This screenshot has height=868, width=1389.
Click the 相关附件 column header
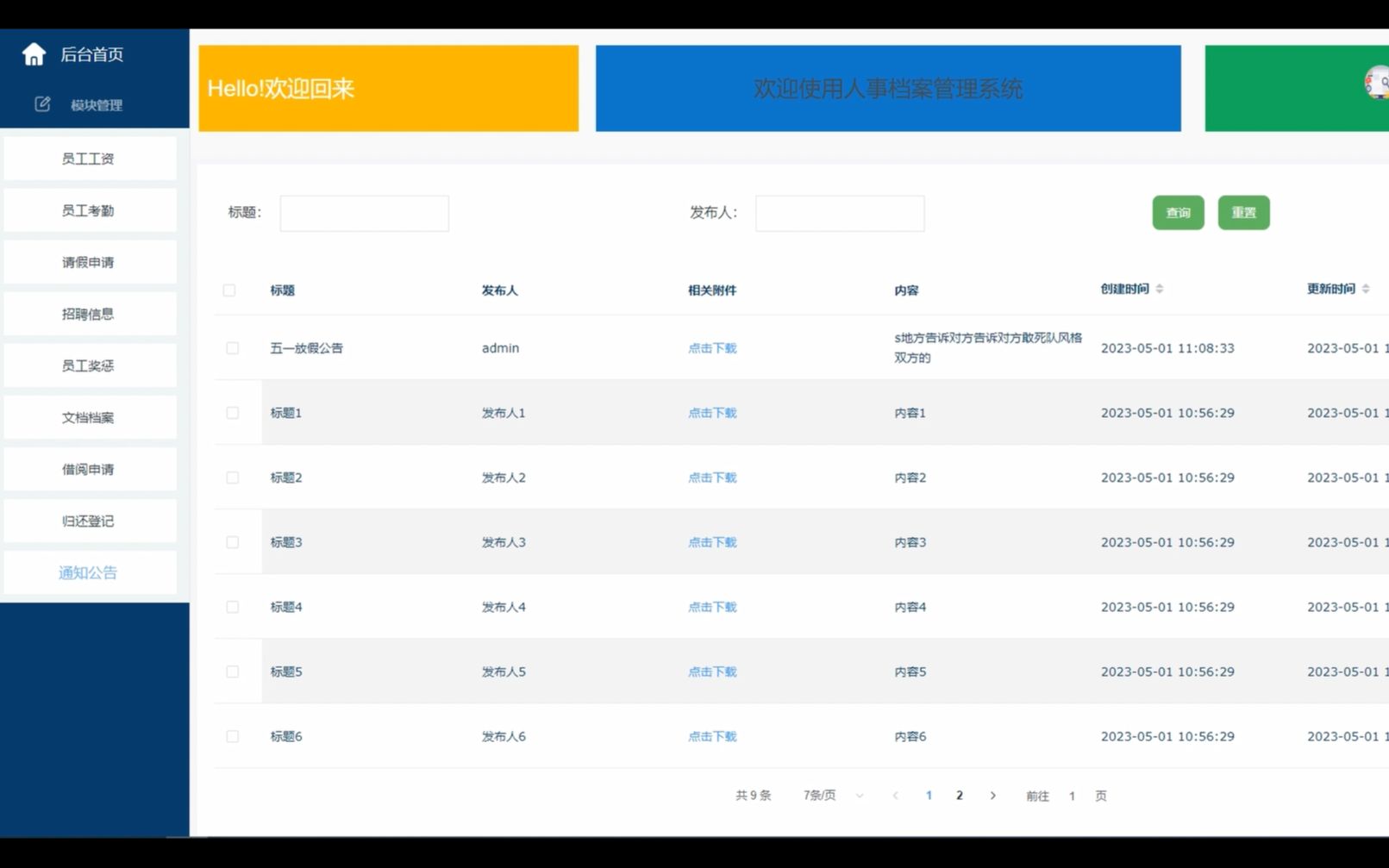(712, 290)
